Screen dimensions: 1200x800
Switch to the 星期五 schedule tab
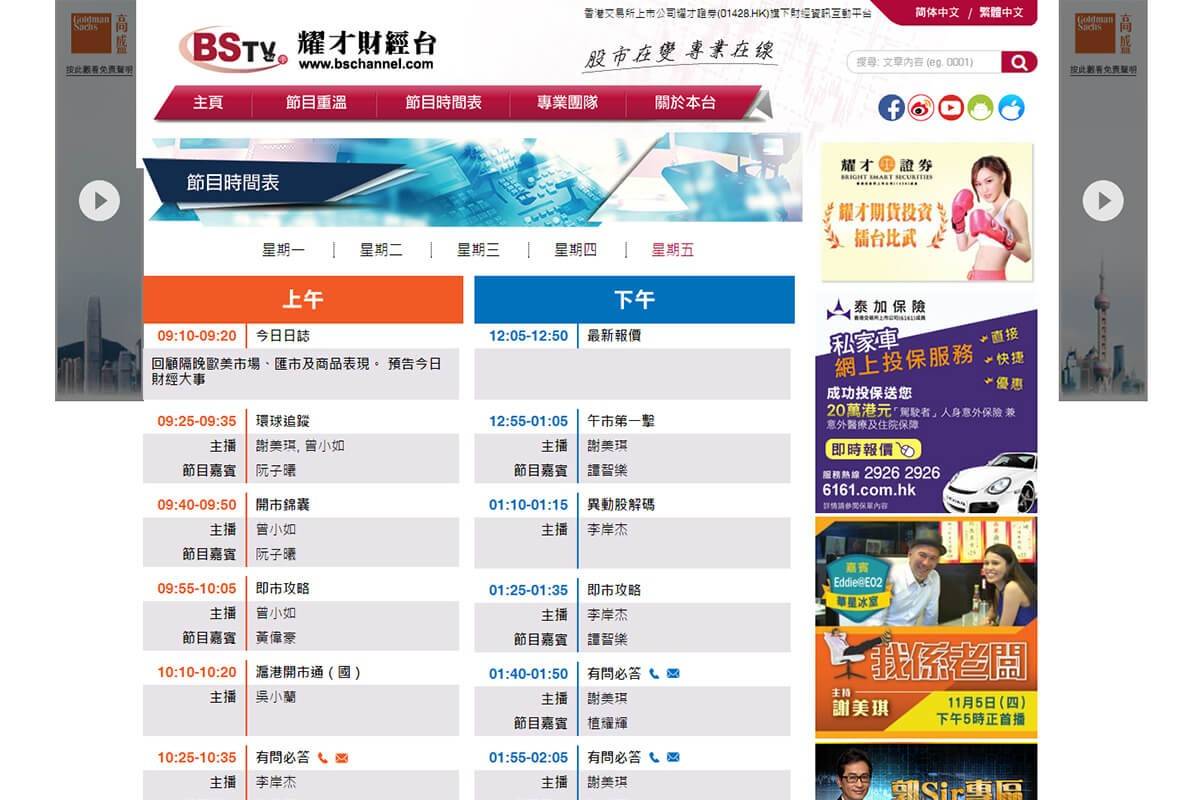pyautogui.click(x=672, y=250)
